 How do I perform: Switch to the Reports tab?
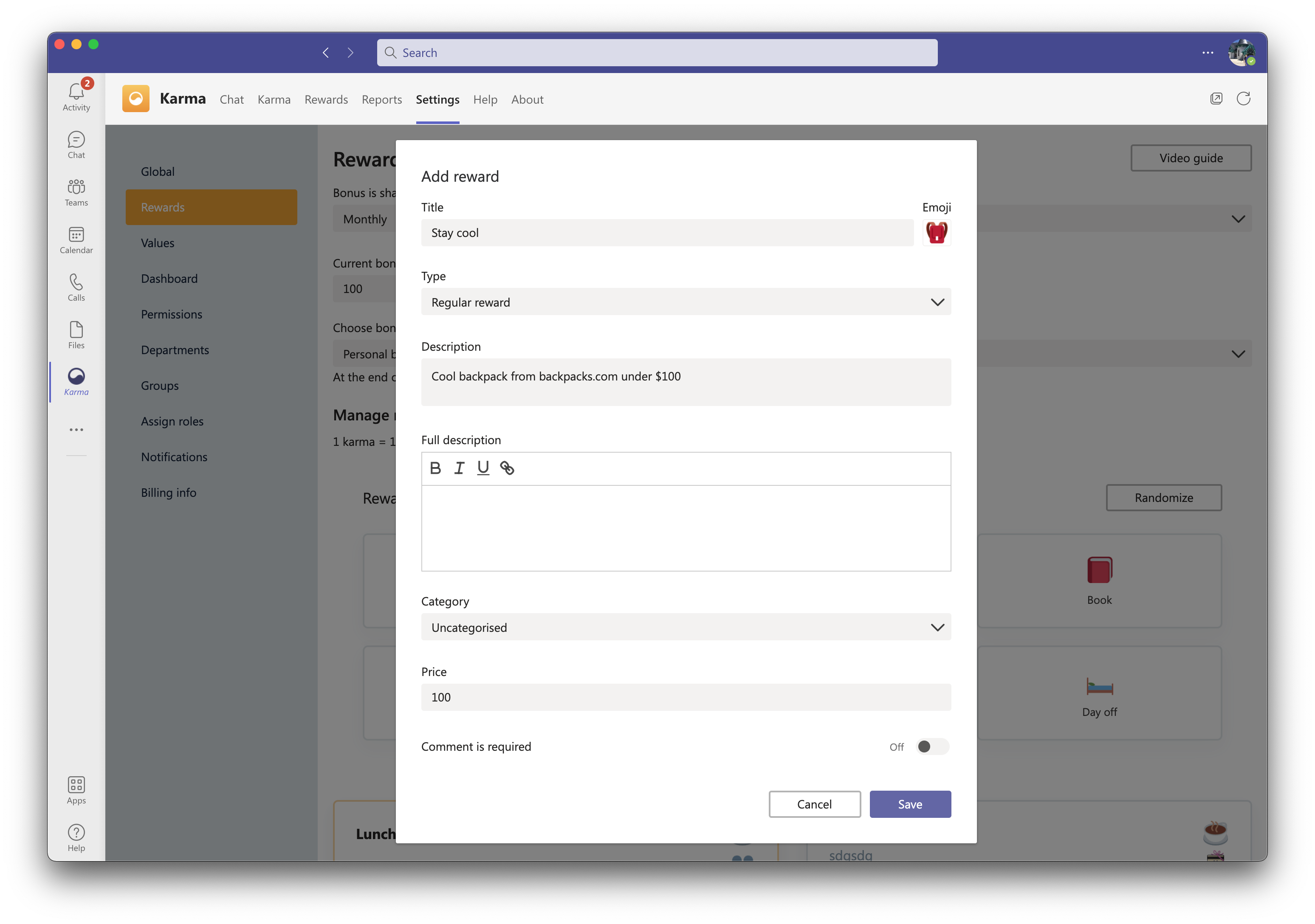381,100
